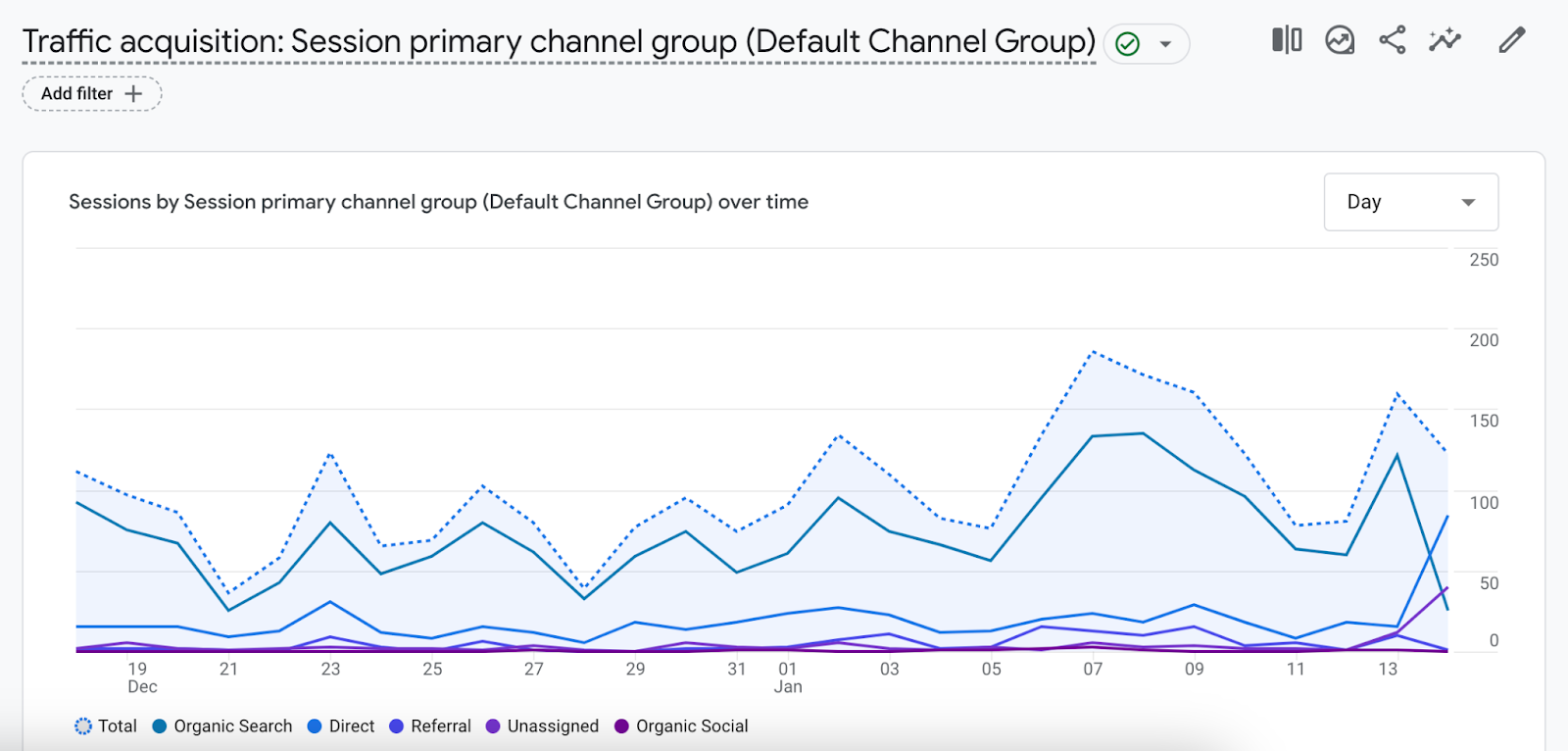Click the 01 Jan date label
This screenshot has height=751, width=1568.
coord(788,677)
